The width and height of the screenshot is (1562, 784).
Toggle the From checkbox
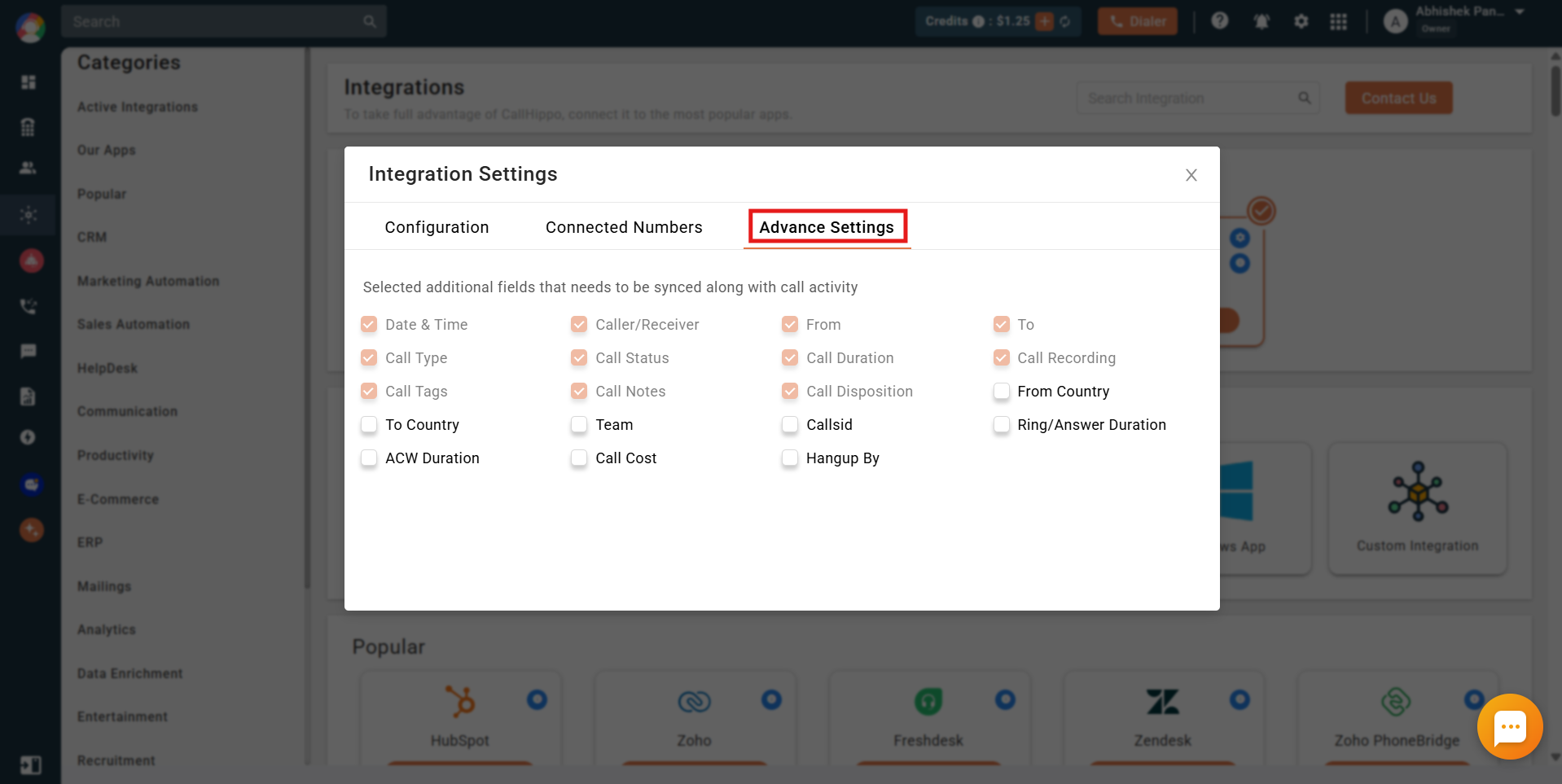[790, 325]
